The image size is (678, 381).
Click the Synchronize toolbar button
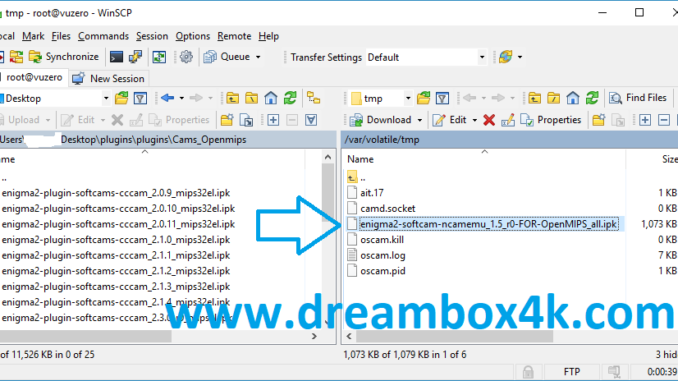tap(63, 57)
